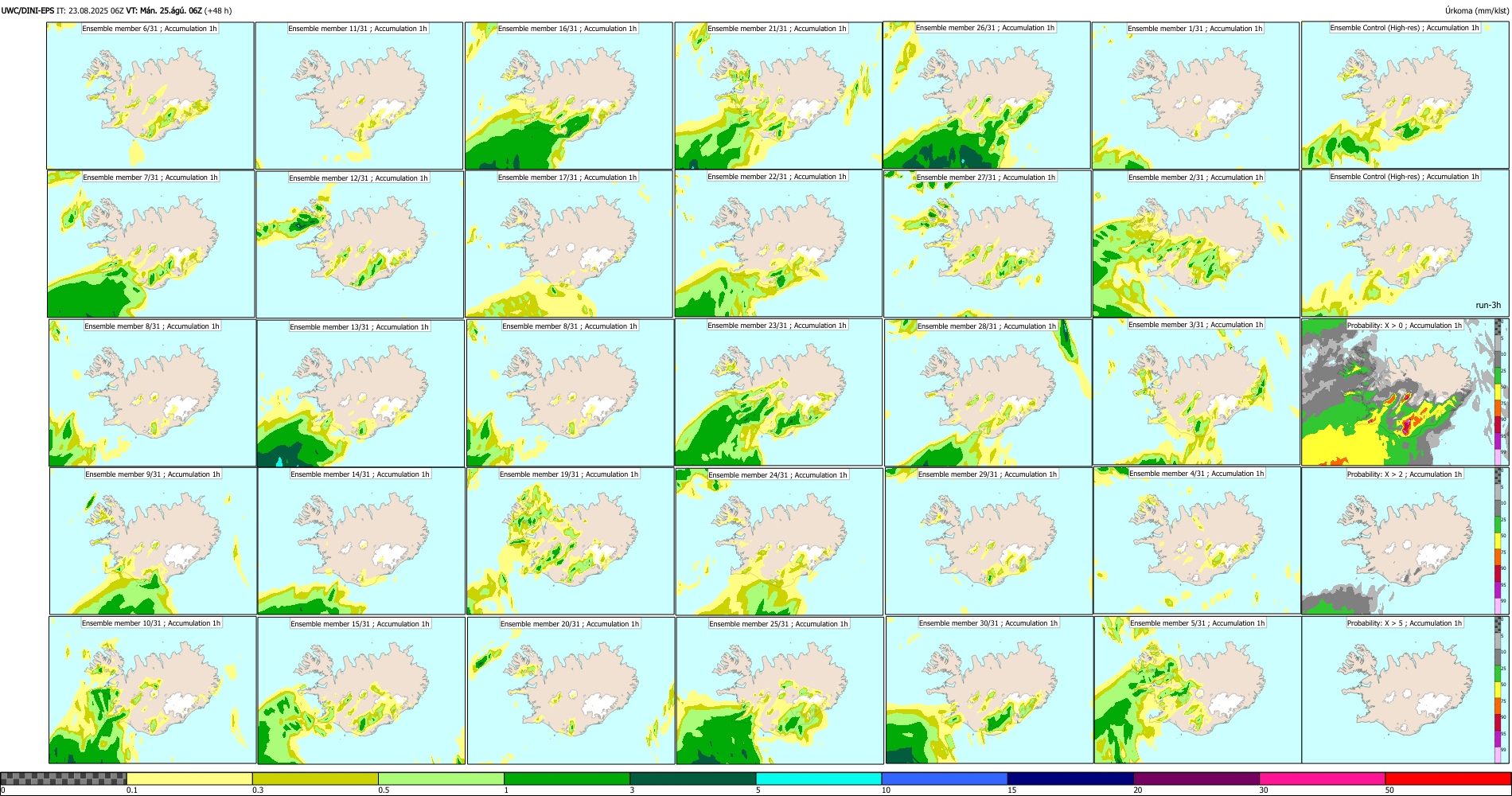This screenshot has height=796, width=1512.
Task: Select the red above-50 legend swatch
Action: (1448, 778)
